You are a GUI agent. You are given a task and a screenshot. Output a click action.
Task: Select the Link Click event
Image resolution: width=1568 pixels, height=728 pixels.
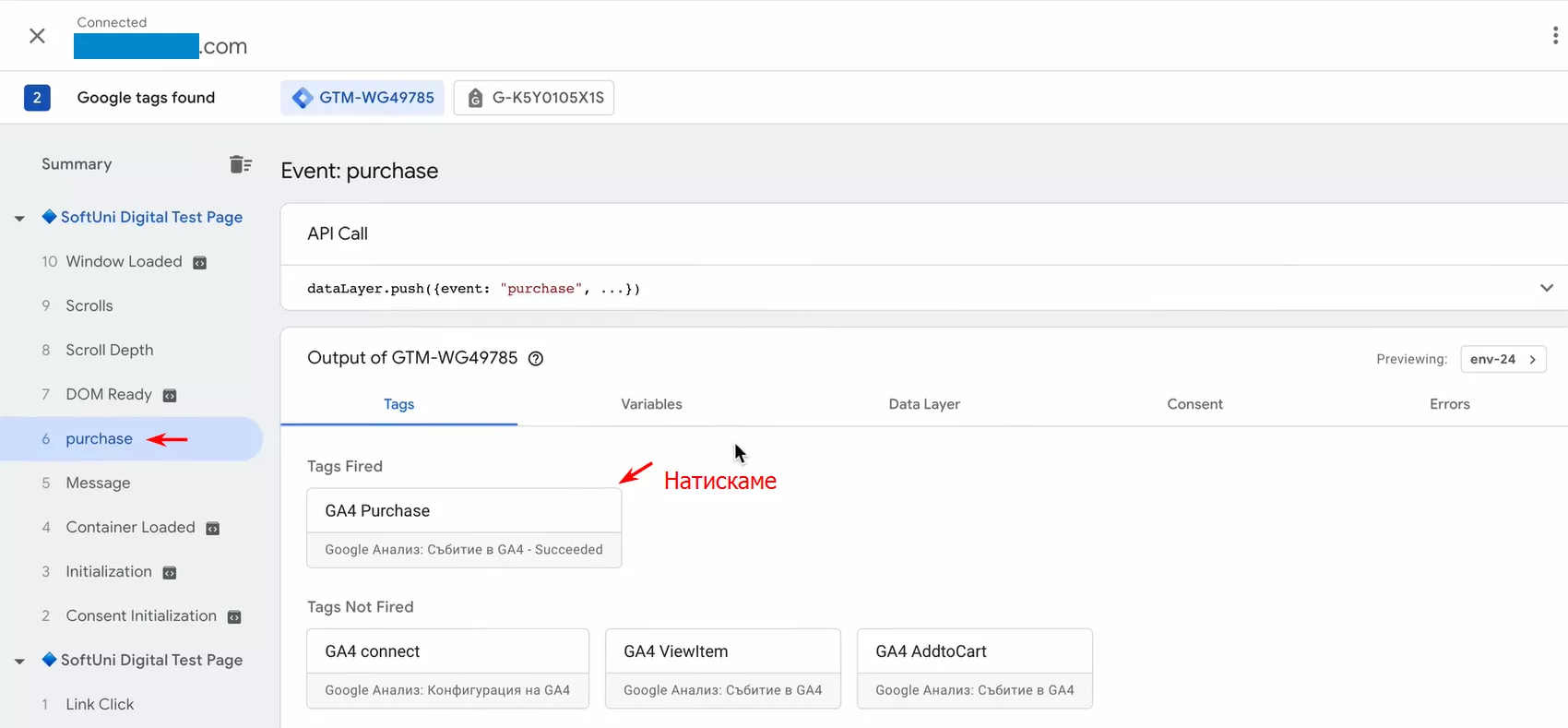tap(100, 704)
